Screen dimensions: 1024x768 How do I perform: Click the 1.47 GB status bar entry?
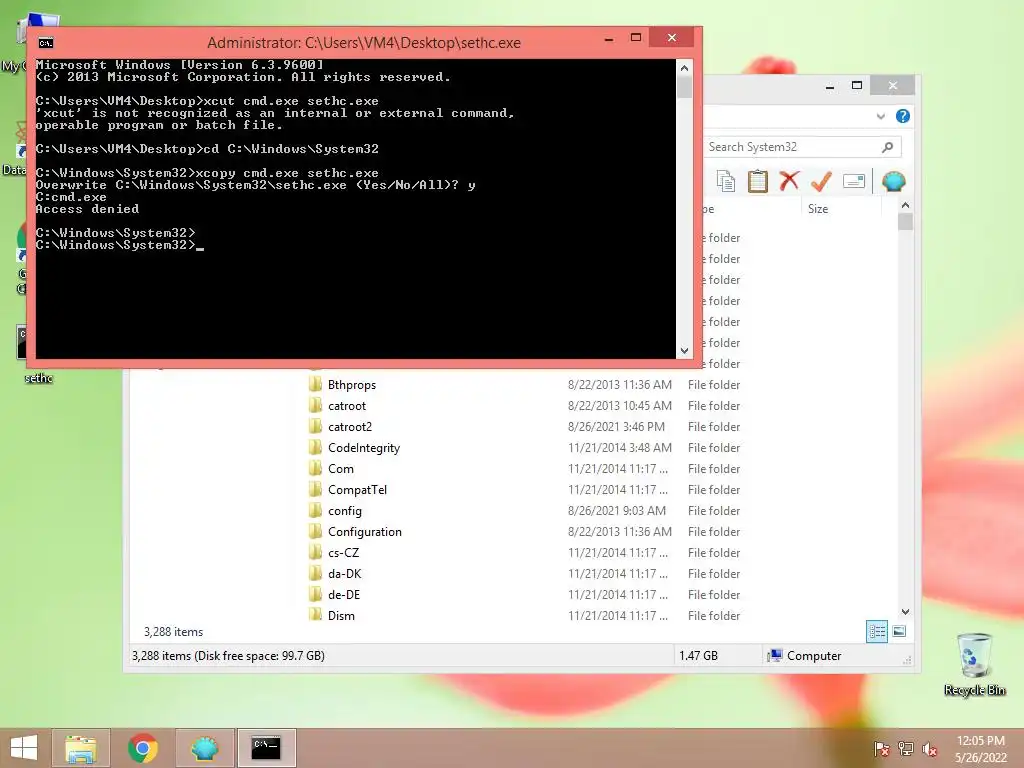click(x=698, y=656)
